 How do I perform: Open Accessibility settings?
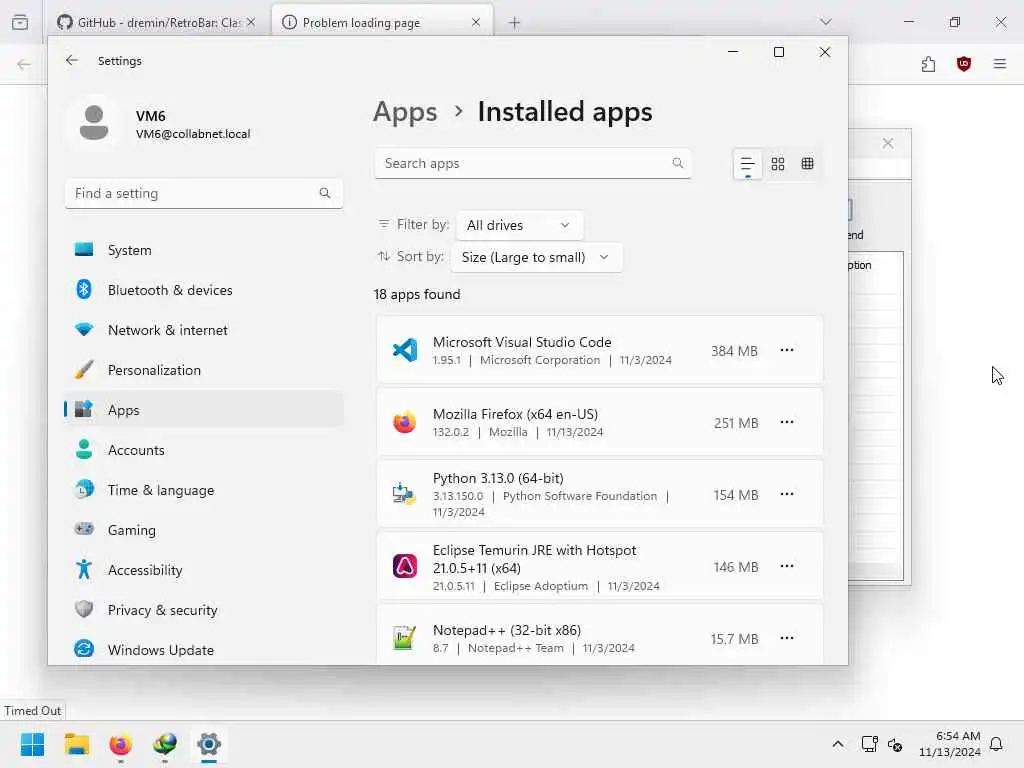pos(204,570)
